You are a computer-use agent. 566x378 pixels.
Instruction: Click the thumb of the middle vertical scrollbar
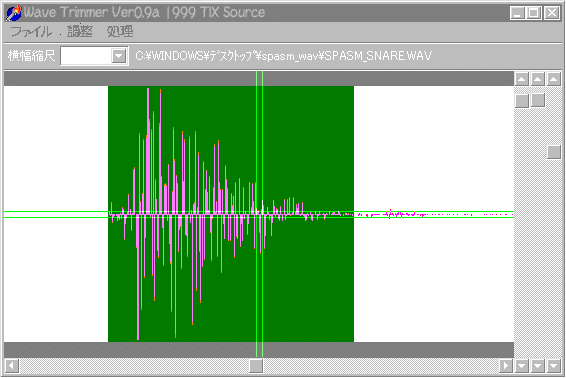(x=537, y=100)
